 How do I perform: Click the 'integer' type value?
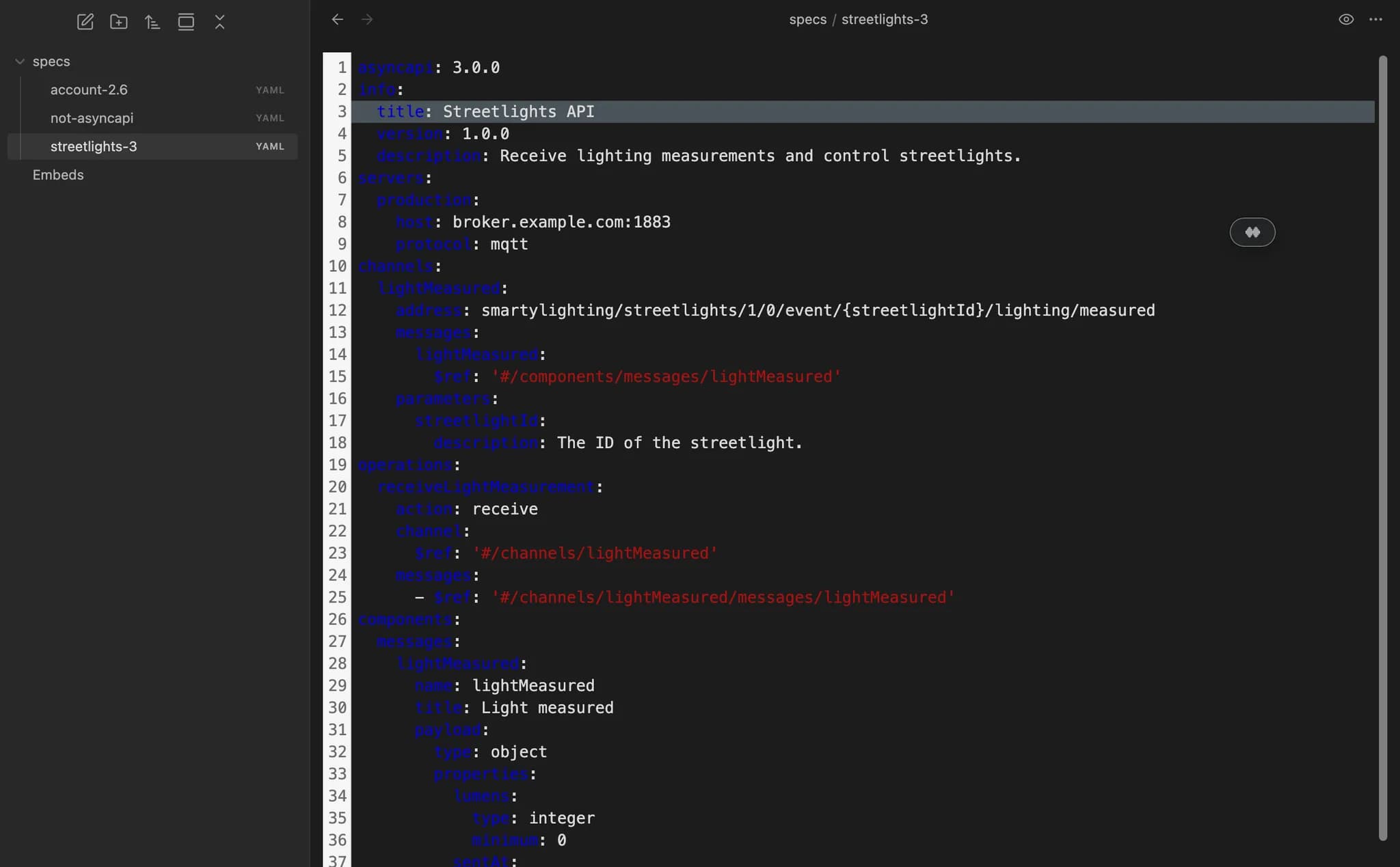(562, 818)
